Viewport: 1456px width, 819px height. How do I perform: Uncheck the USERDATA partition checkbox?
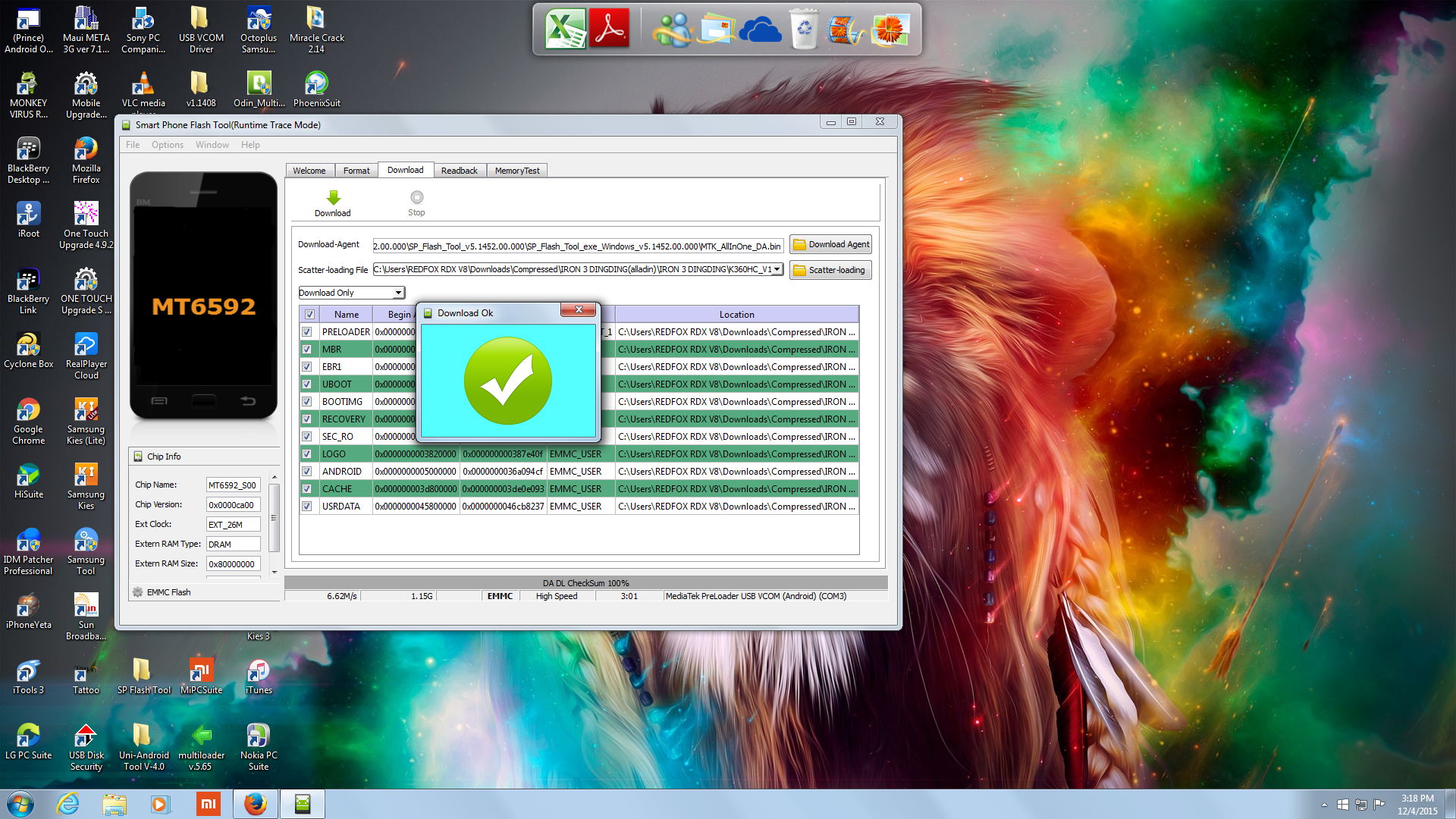[x=307, y=507]
